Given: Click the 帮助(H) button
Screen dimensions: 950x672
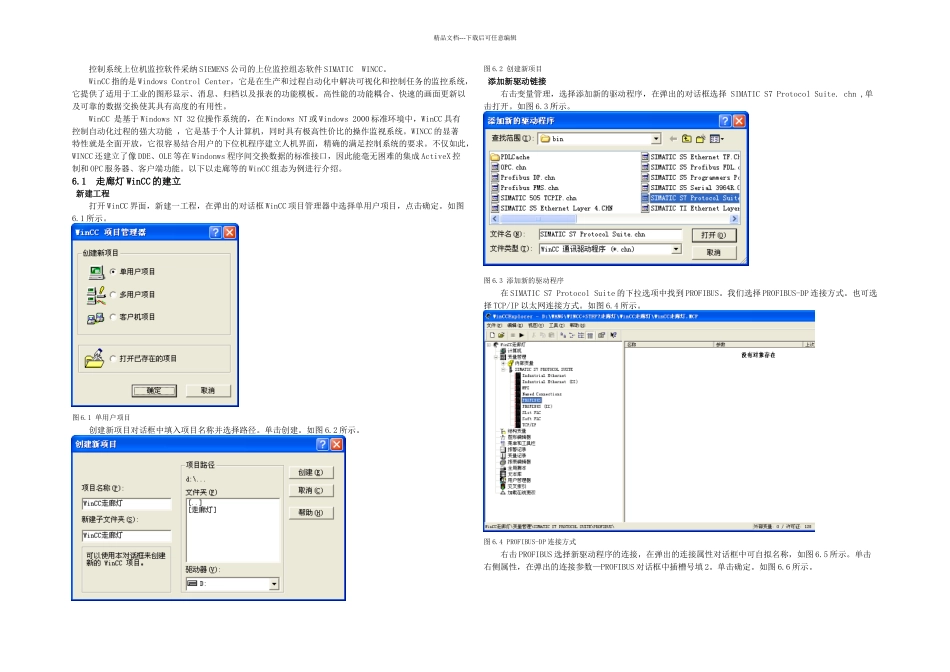Looking at the screenshot, I should click(x=311, y=513).
